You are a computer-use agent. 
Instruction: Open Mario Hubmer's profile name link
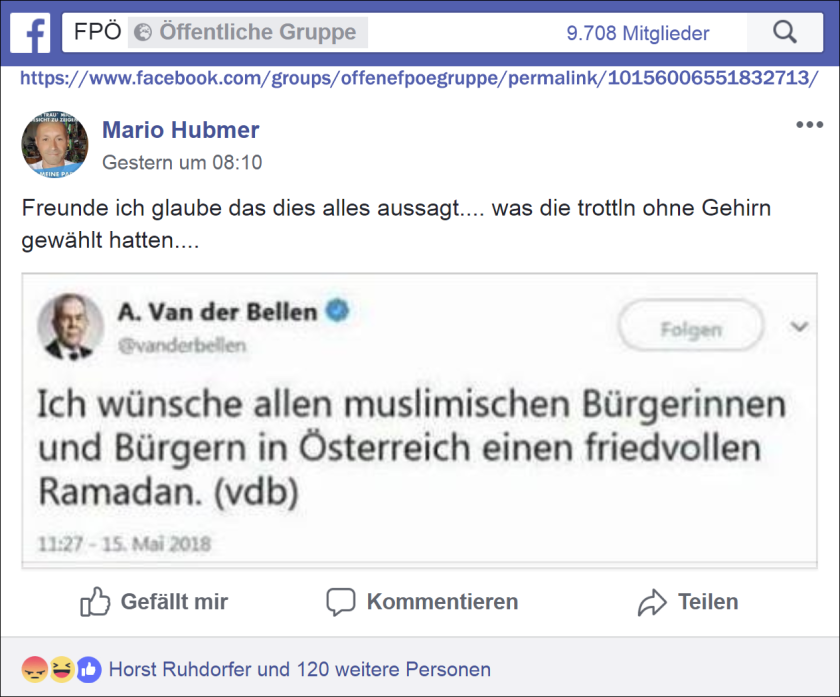point(181,130)
